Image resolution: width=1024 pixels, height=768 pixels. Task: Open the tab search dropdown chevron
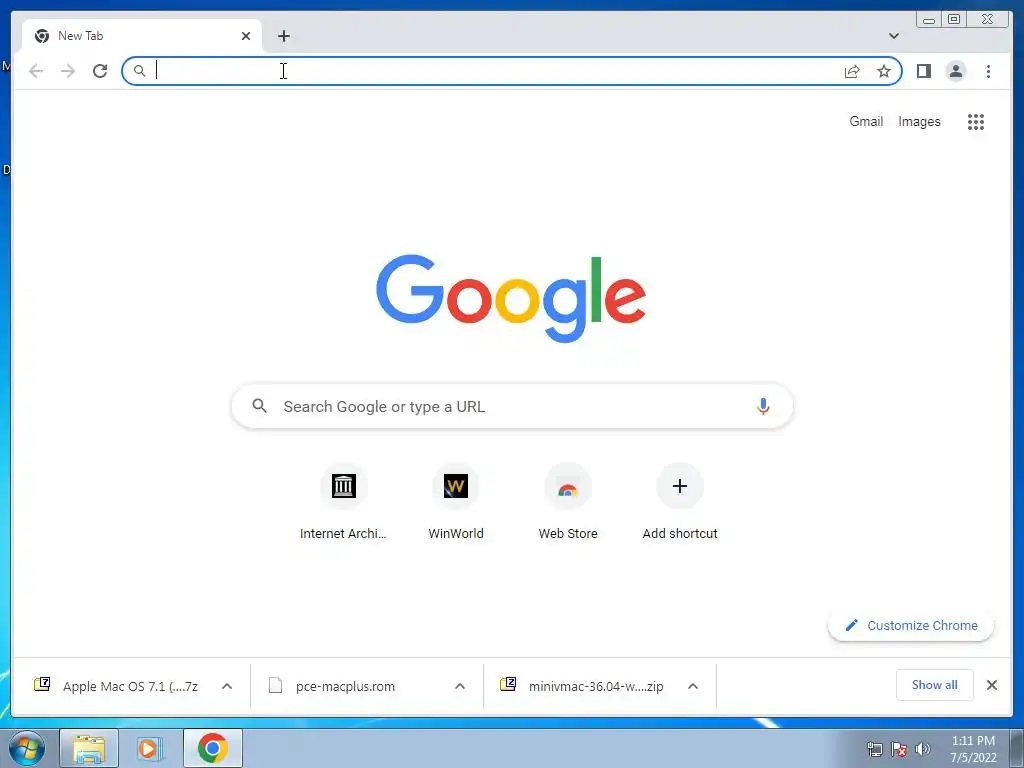893,36
